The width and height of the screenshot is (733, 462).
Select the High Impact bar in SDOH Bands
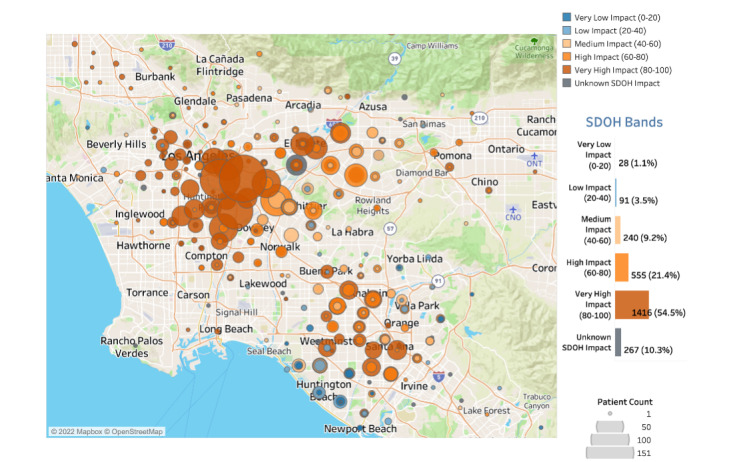click(x=621, y=267)
